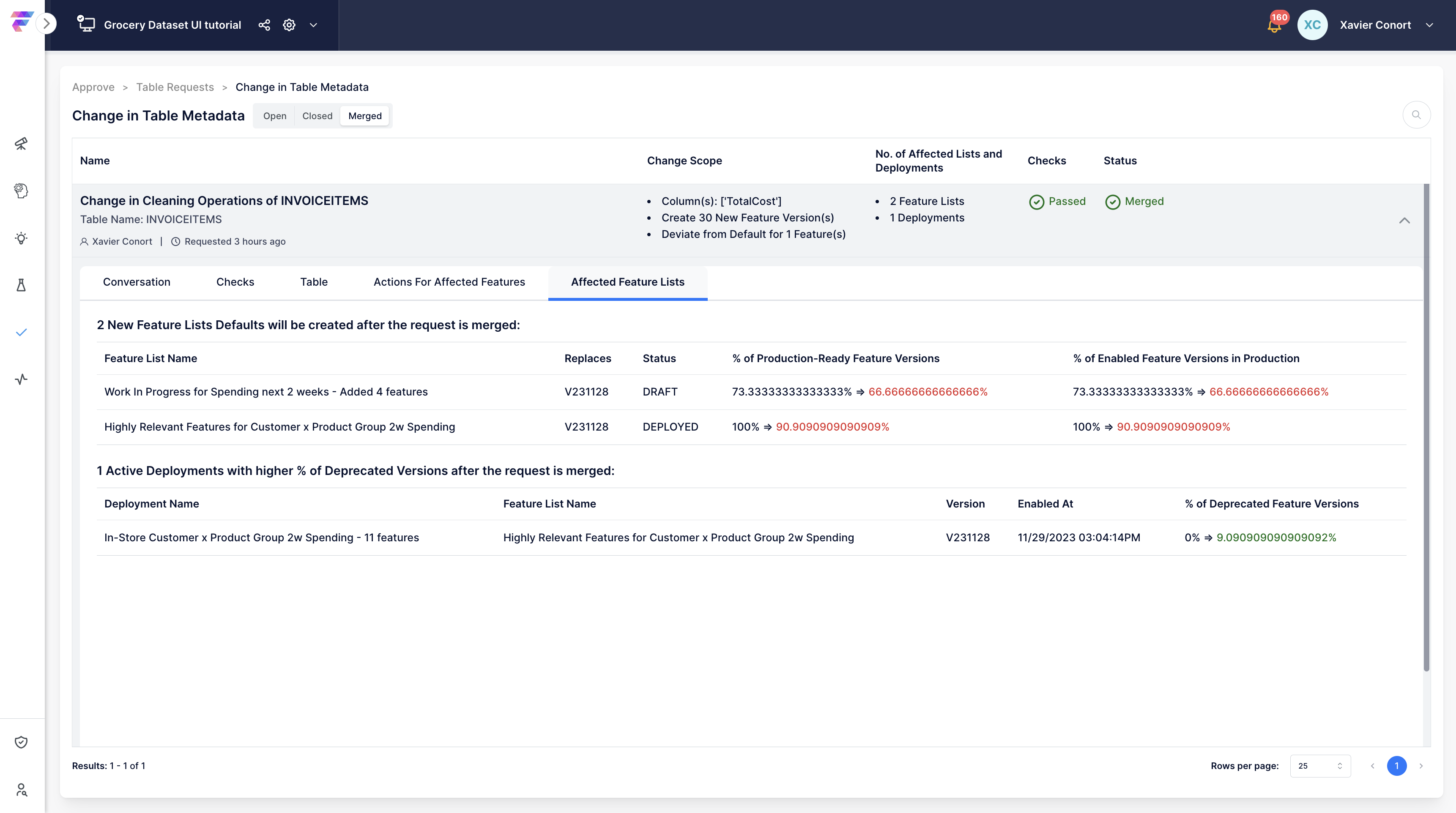Click 'Highly Relevant Features' row in feature lists table
Viewport: 1456px width, 813px height.
coord(751,427)
